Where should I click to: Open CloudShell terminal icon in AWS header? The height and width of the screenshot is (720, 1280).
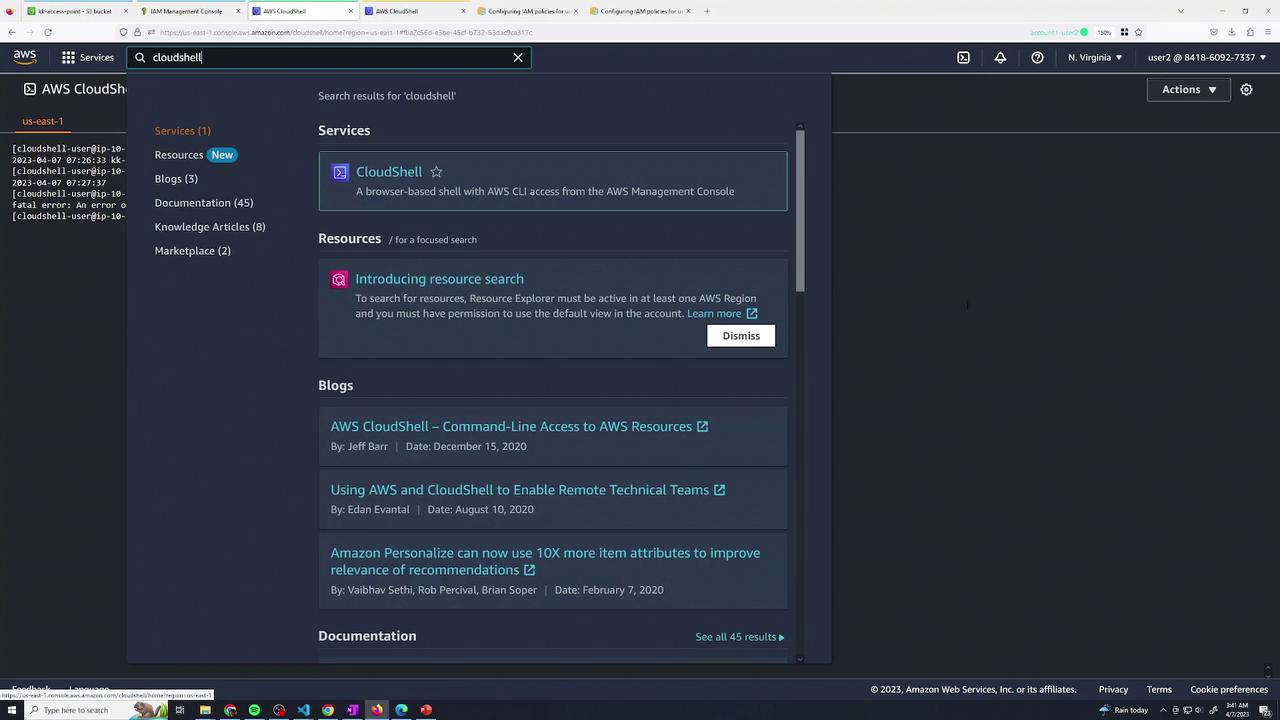tap(963, 58)
